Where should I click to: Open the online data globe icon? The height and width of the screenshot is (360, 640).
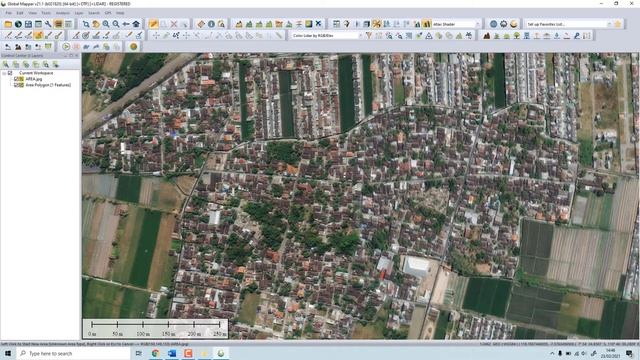[18, 24]
